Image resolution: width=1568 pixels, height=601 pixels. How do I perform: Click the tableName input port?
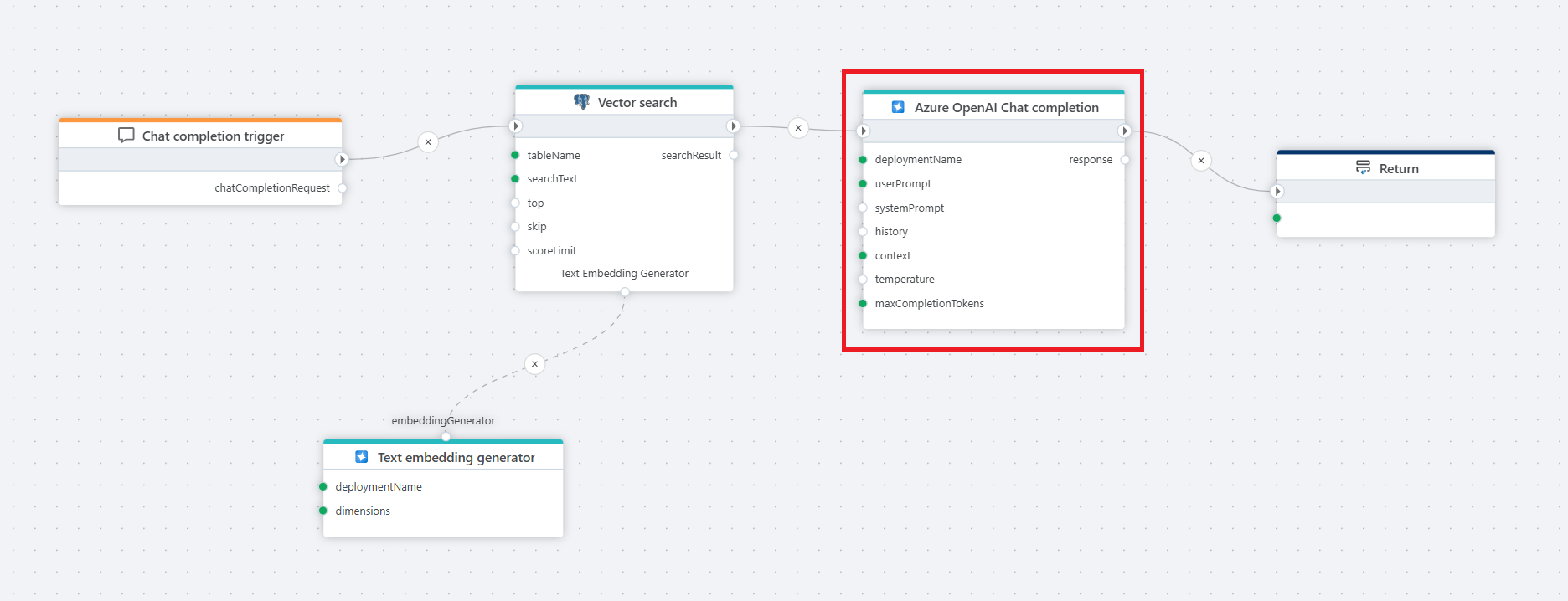(515, 155)
